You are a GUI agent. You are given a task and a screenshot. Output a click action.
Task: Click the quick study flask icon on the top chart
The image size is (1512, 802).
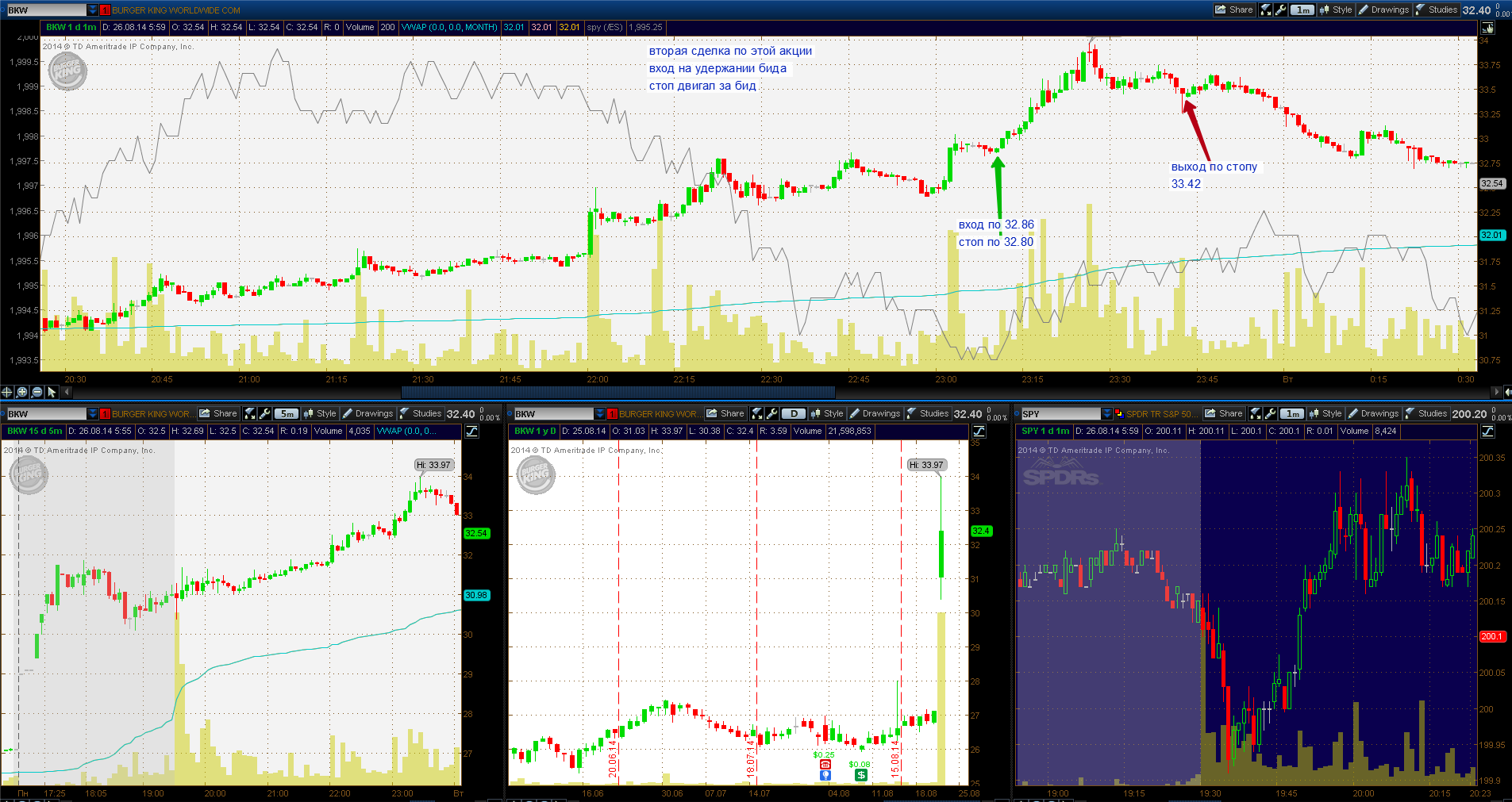[1266, 10]
